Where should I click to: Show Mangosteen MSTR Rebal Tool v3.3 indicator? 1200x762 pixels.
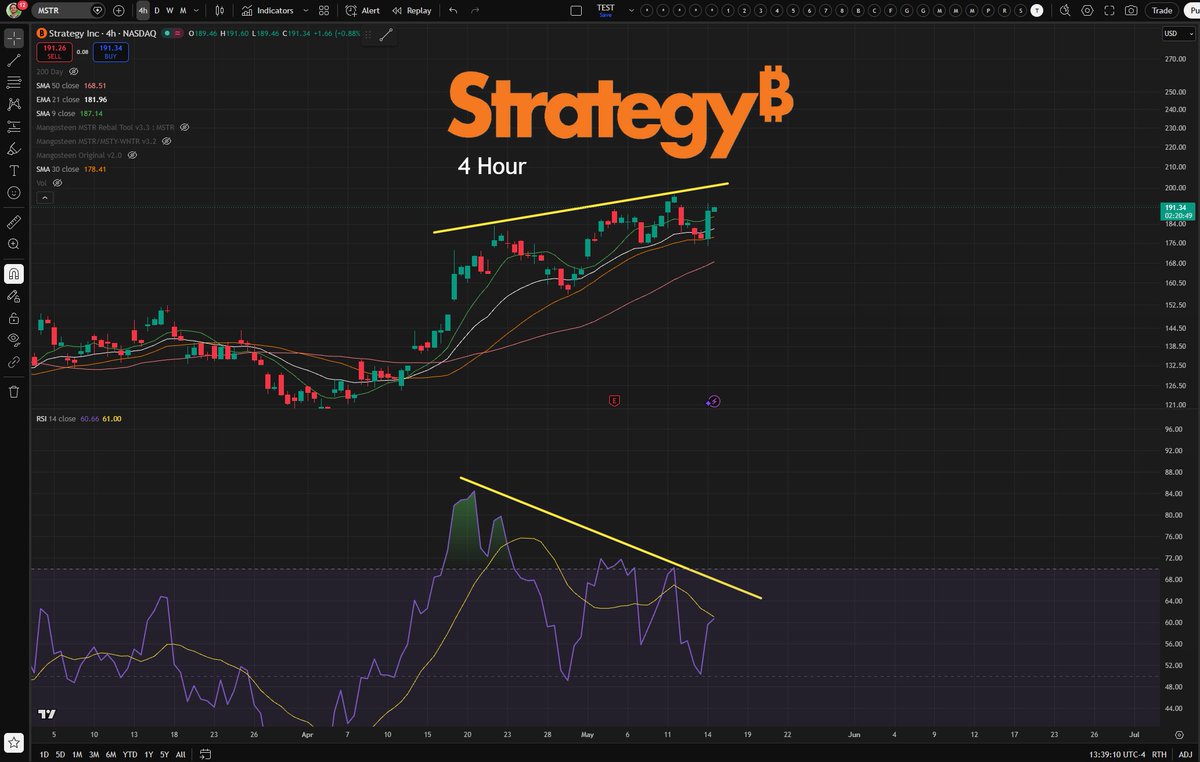(184, 128)
